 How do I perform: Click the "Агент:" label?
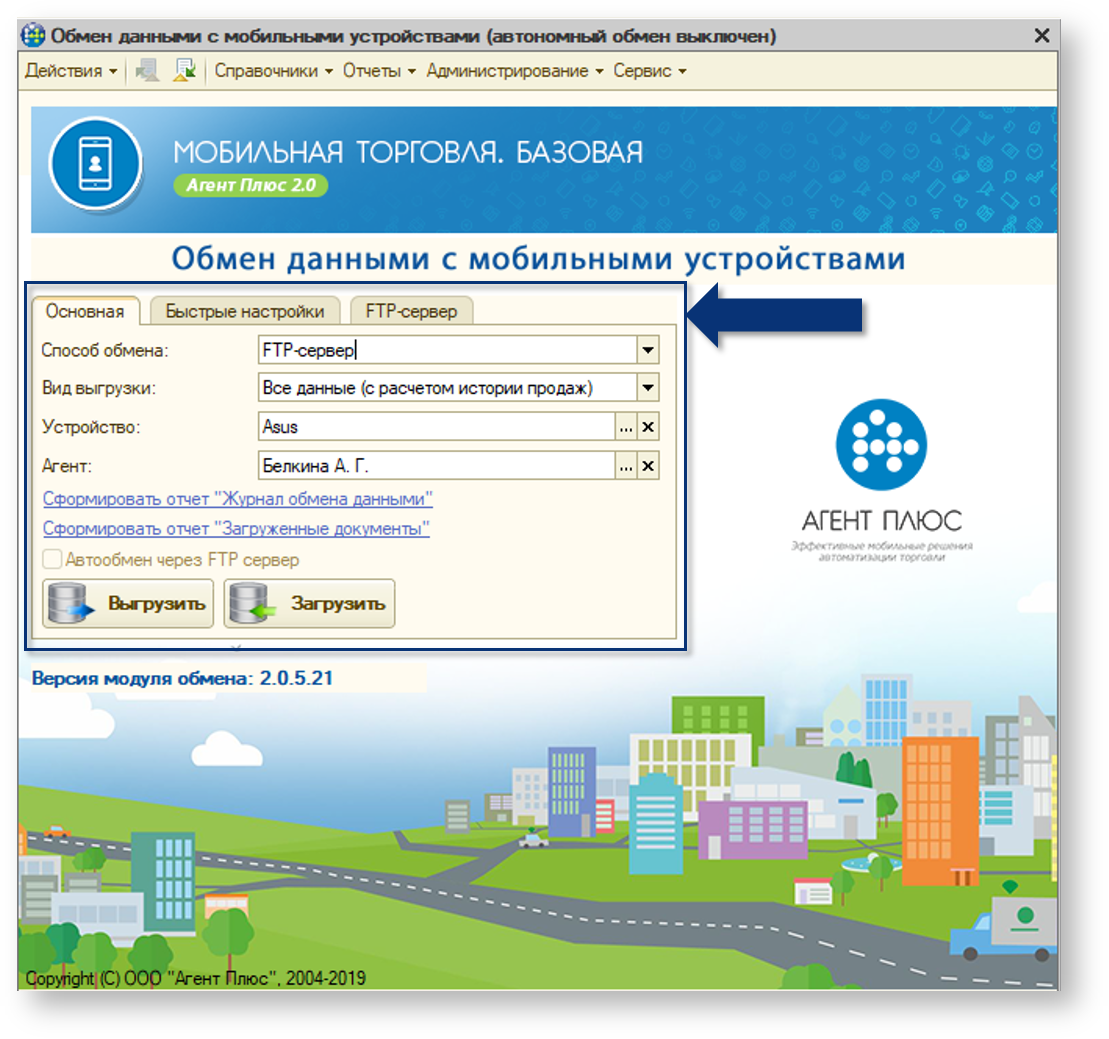click(x=66, y=466)
